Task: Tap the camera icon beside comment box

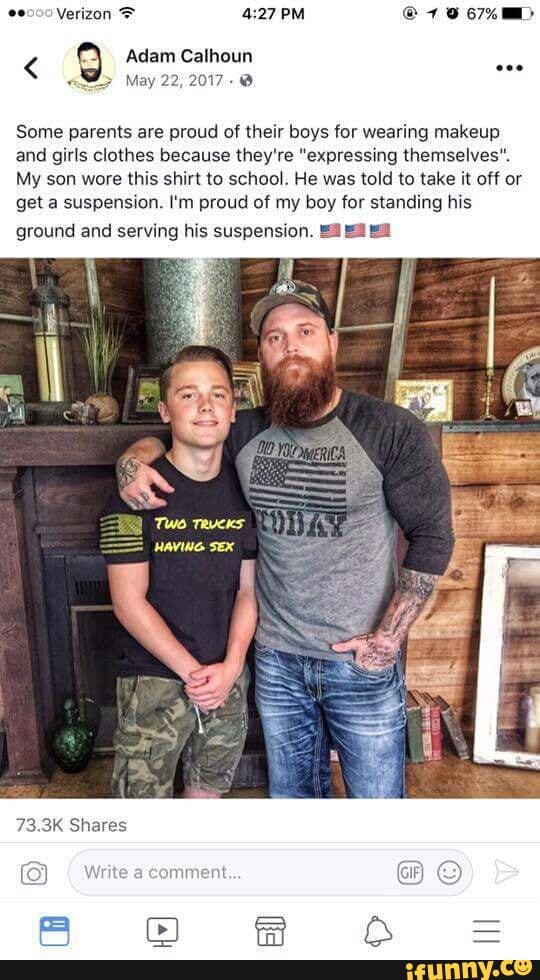Action: point(34,872)
